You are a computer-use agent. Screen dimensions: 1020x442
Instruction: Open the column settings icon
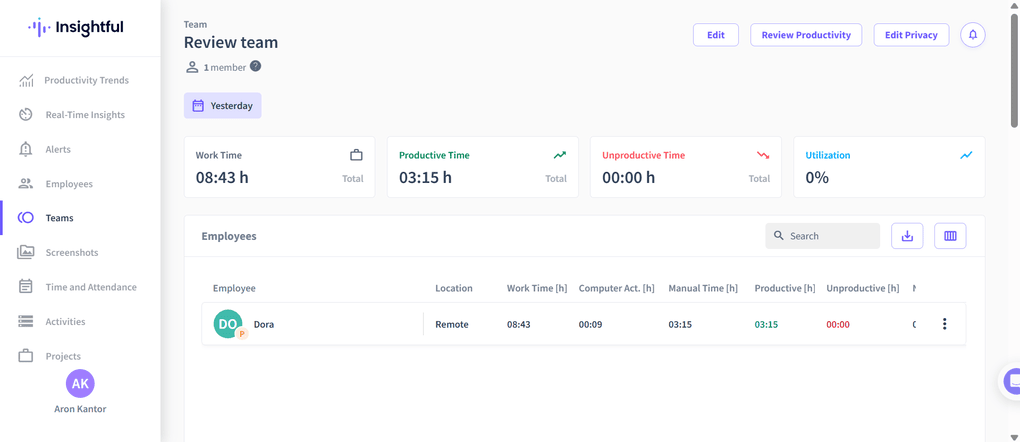click(950, 236)
